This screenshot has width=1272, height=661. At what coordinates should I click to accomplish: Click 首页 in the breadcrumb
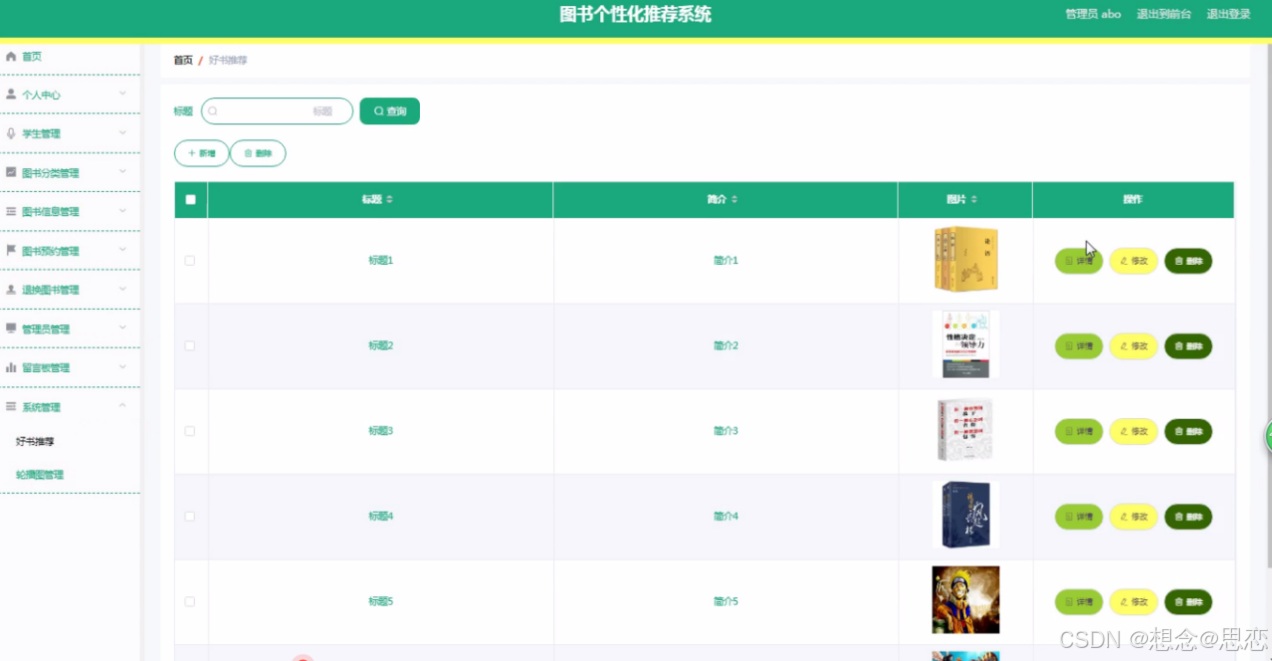pos(183,60)
